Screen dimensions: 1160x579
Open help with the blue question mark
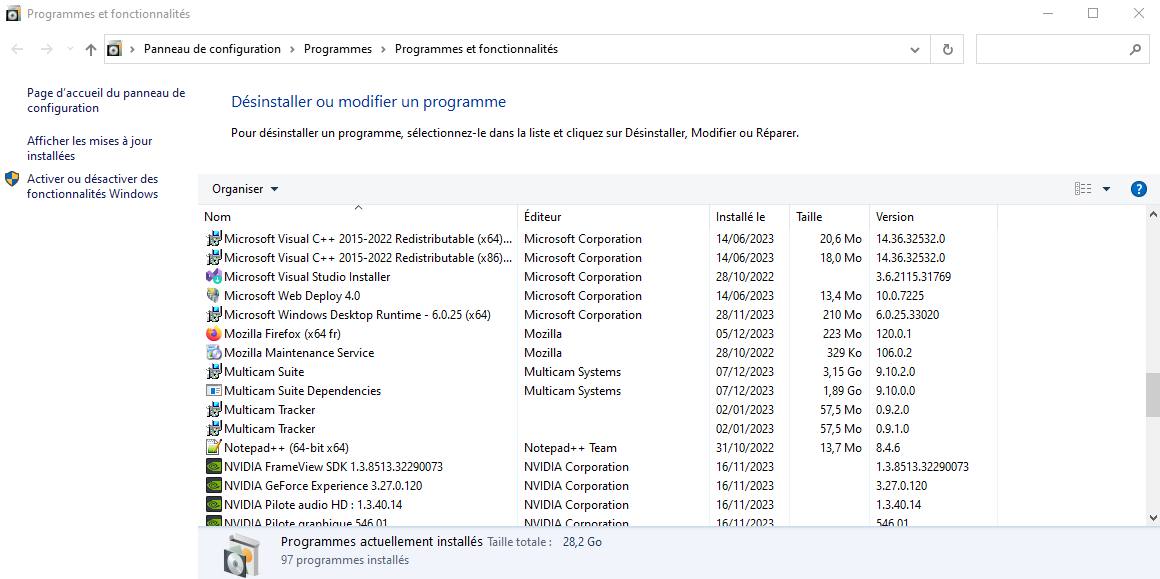1139,189
